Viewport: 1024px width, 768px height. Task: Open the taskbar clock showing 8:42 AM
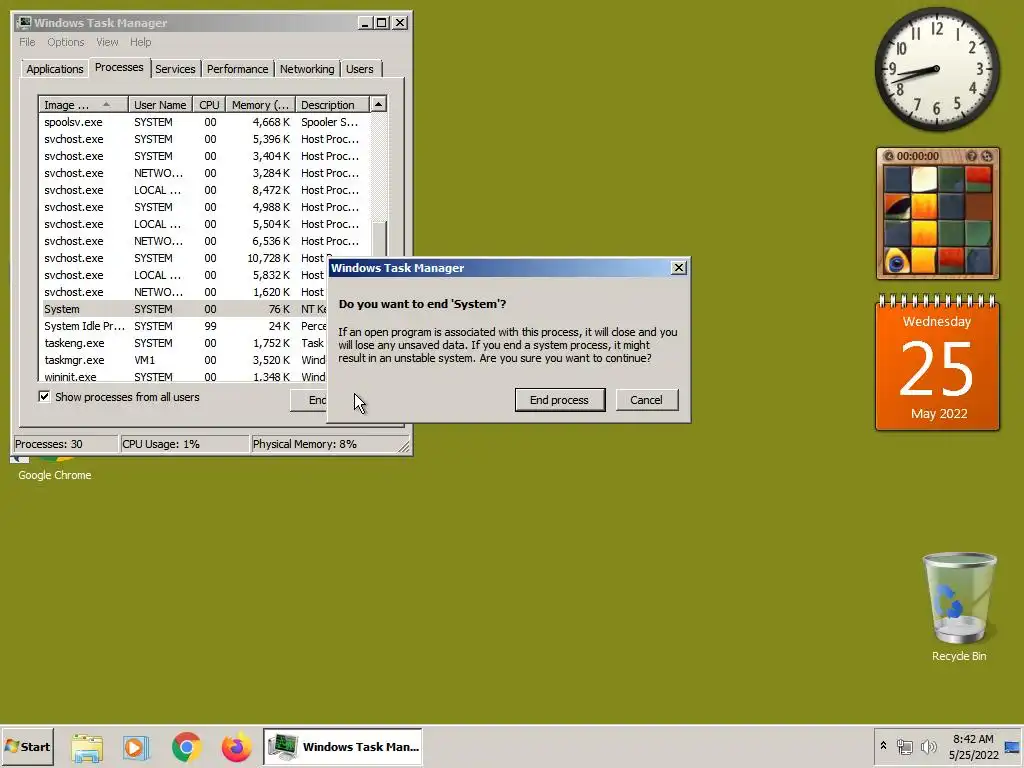973,746
